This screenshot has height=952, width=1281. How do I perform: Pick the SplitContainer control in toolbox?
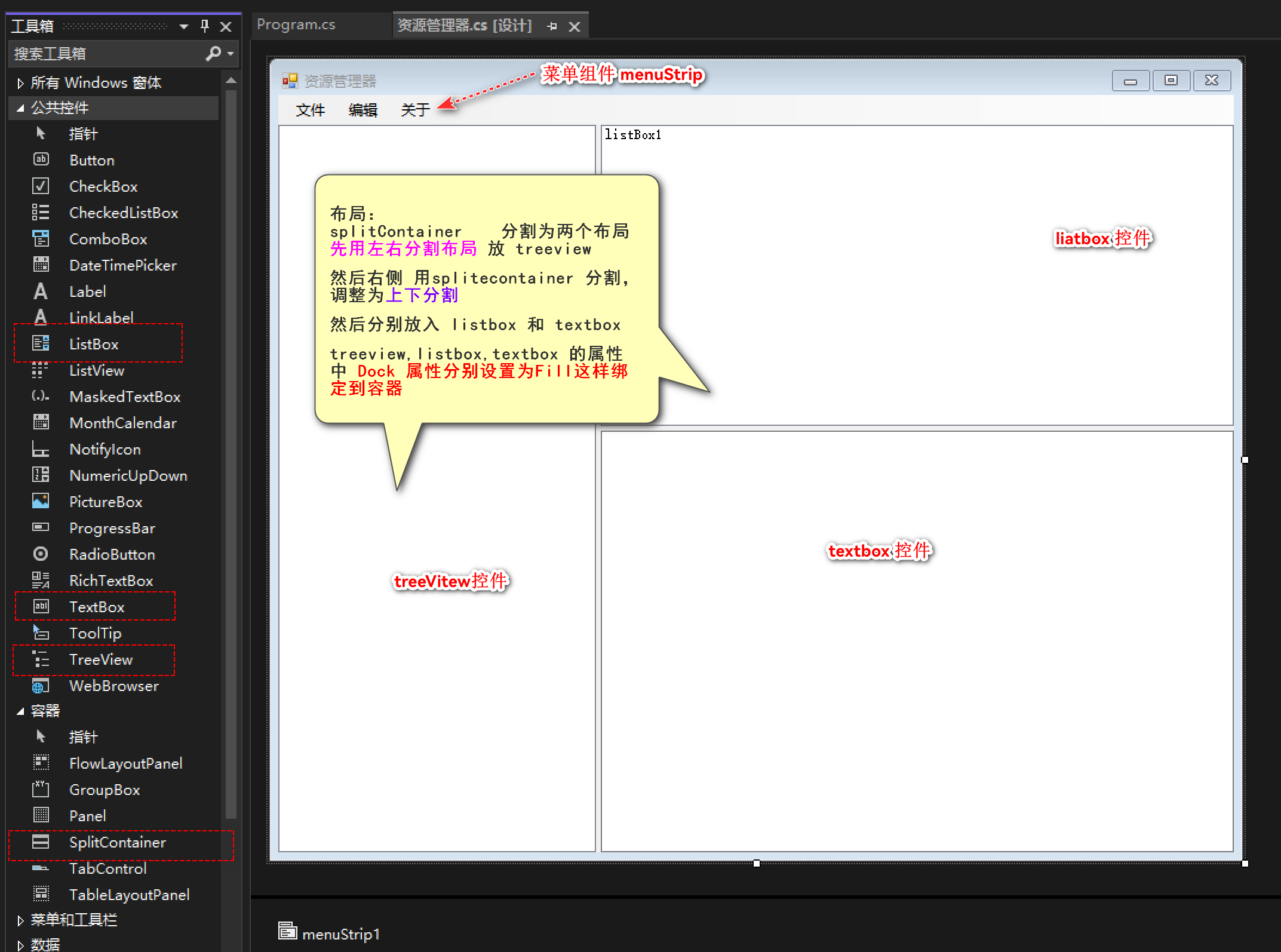tap(117, 842)
